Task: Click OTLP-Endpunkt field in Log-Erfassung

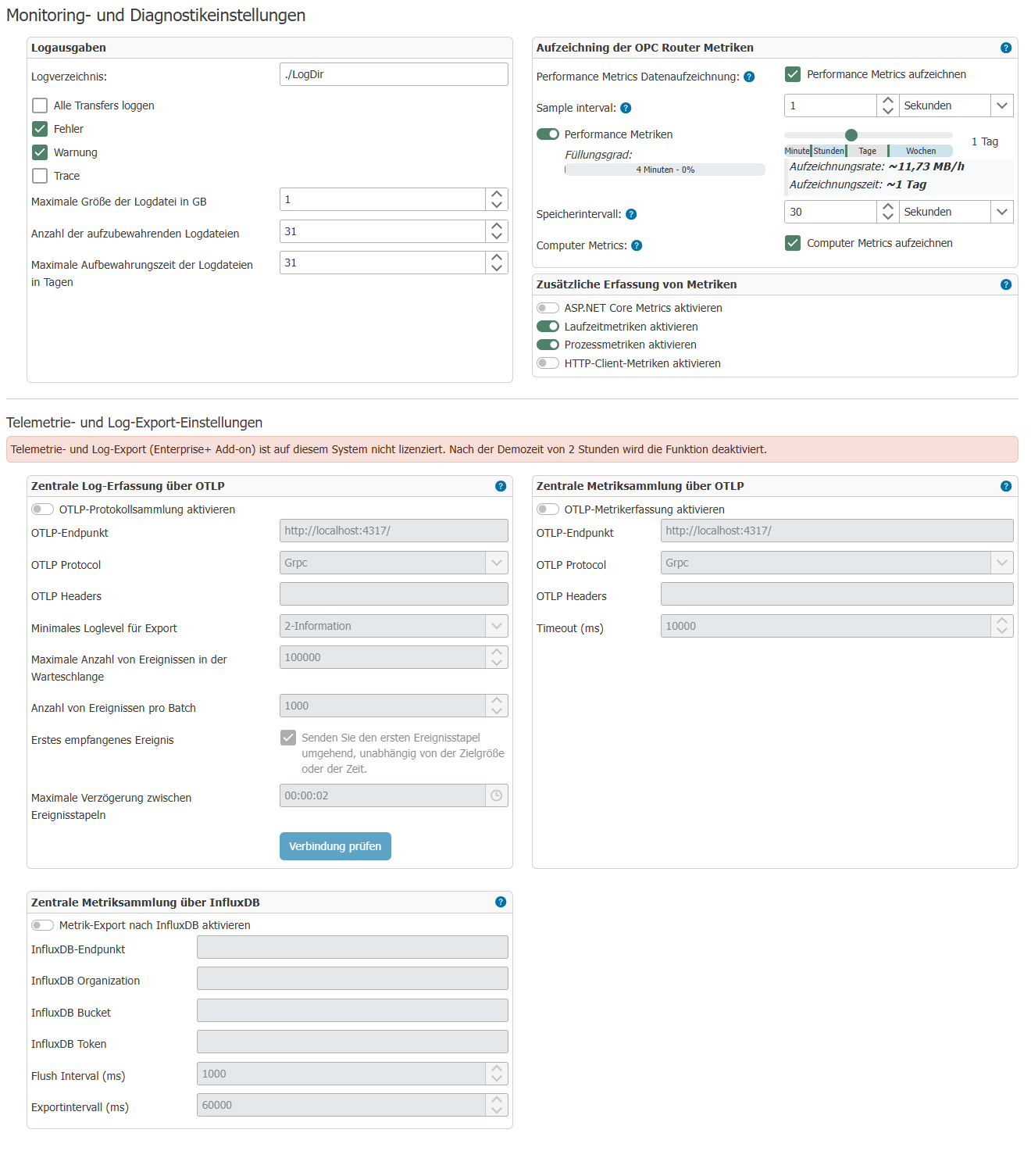Action: coord(394,531)
